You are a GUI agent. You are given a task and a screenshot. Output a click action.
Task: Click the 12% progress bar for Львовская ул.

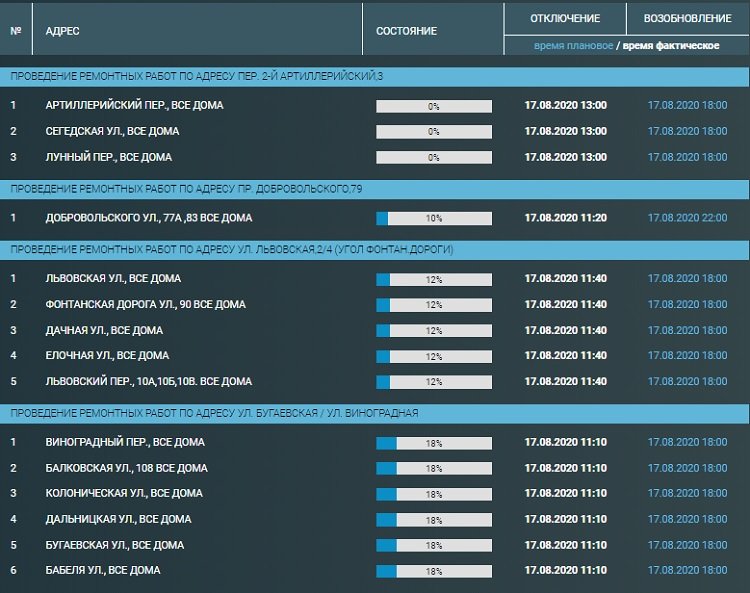434,279
